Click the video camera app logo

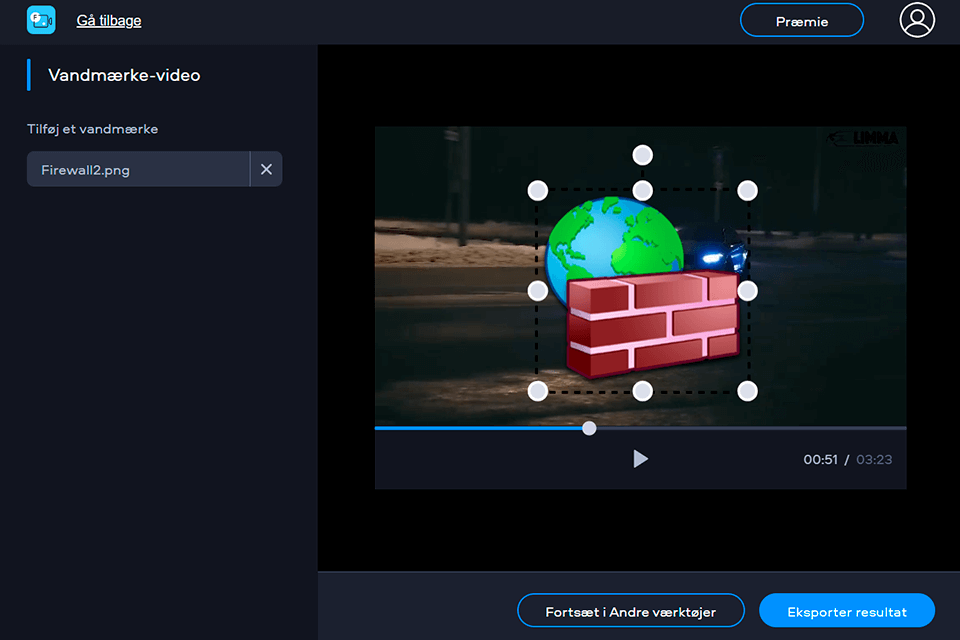40,19
